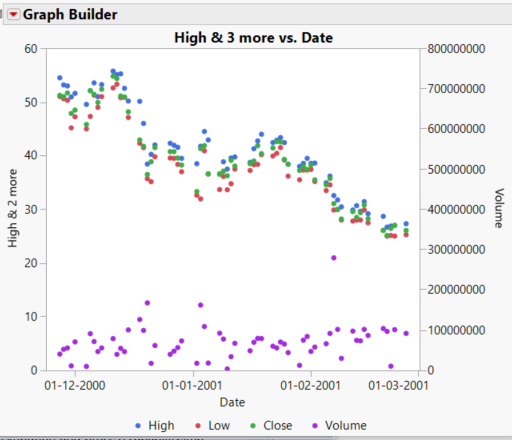Viewport: 512px width, 440px height.
Task: Select the red Low legend marker
Action: click(198, 426)
